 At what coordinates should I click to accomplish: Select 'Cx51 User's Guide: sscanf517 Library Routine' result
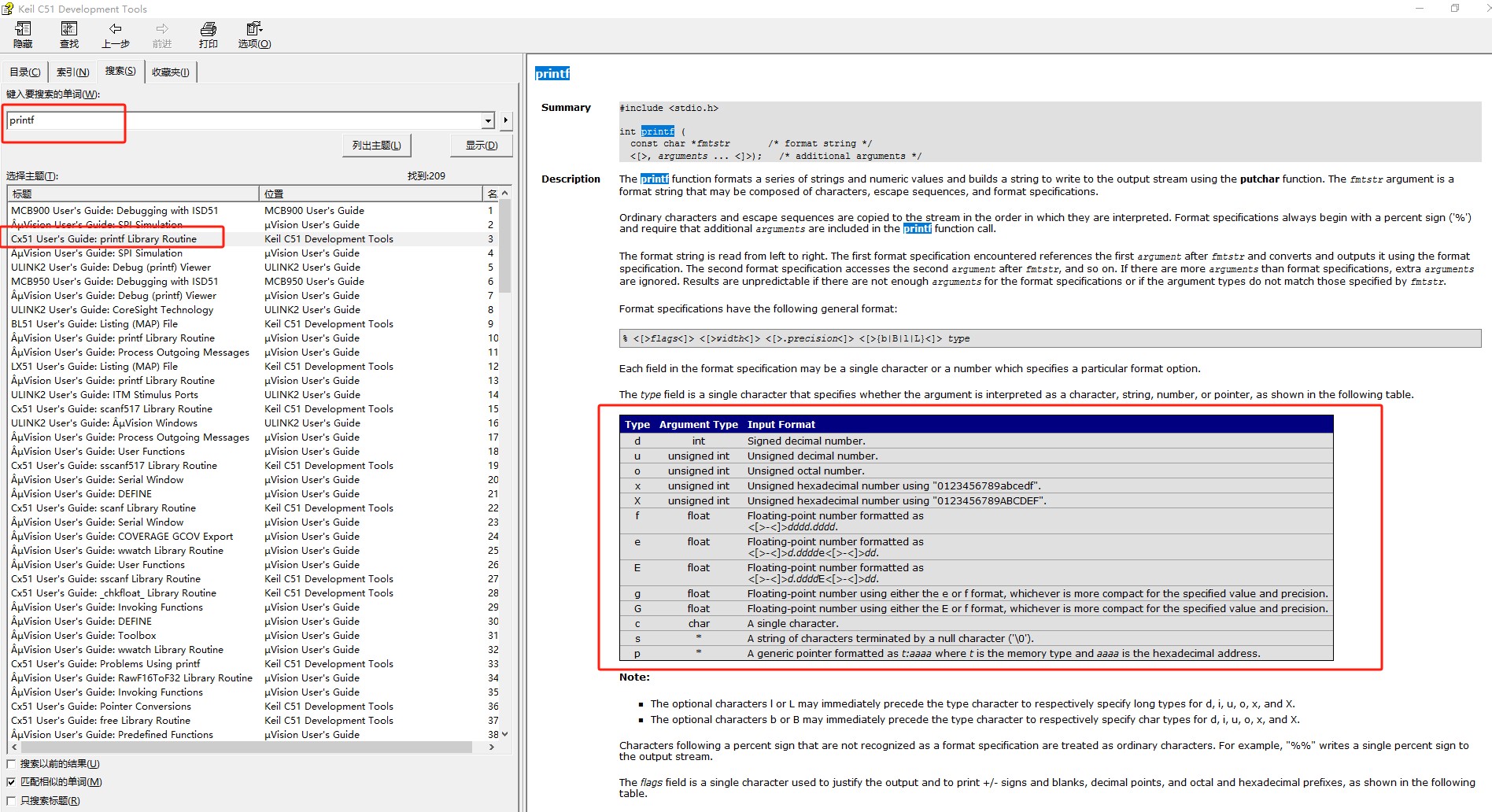(x=114, y=466)
